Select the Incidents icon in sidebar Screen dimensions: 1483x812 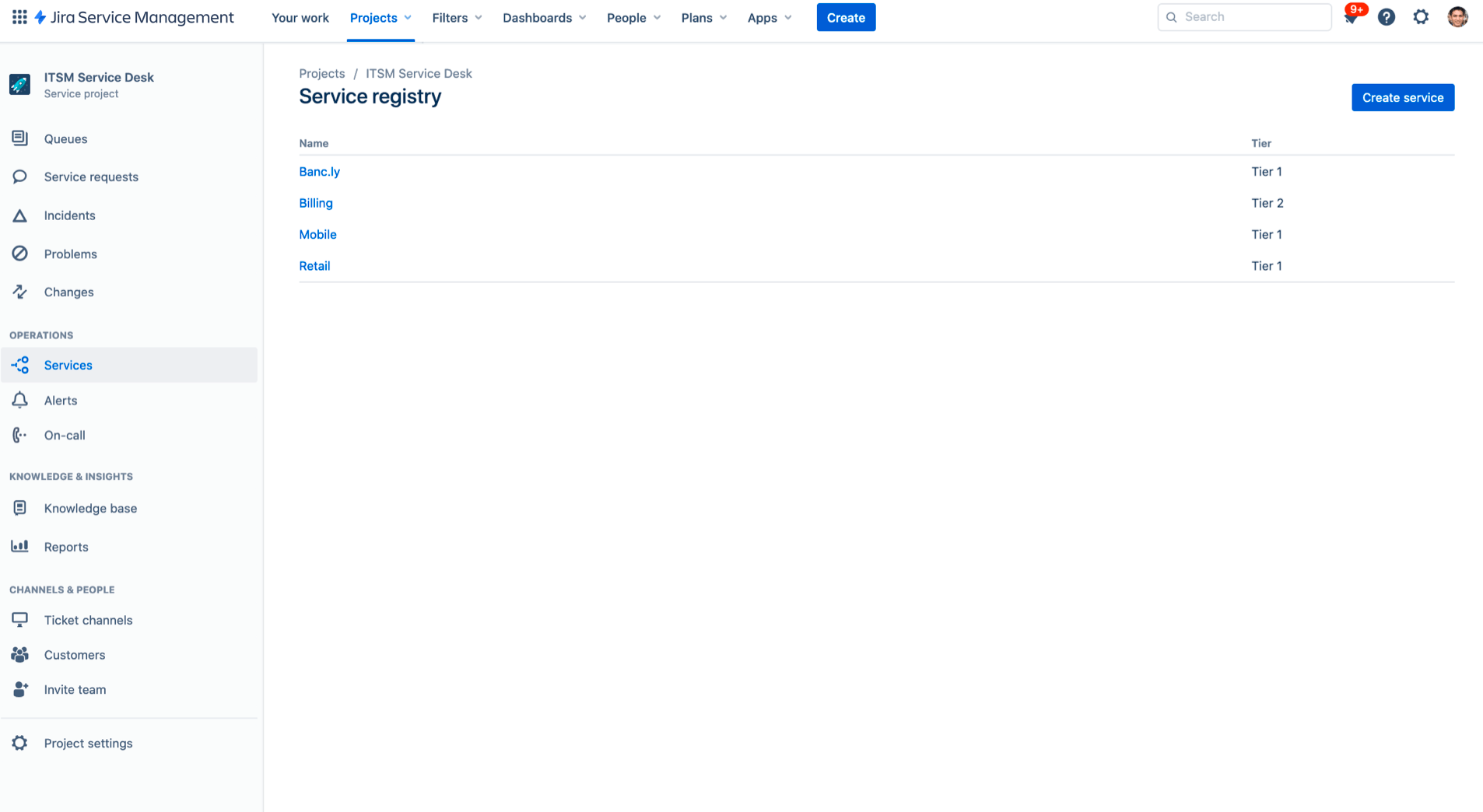(19, 215)
